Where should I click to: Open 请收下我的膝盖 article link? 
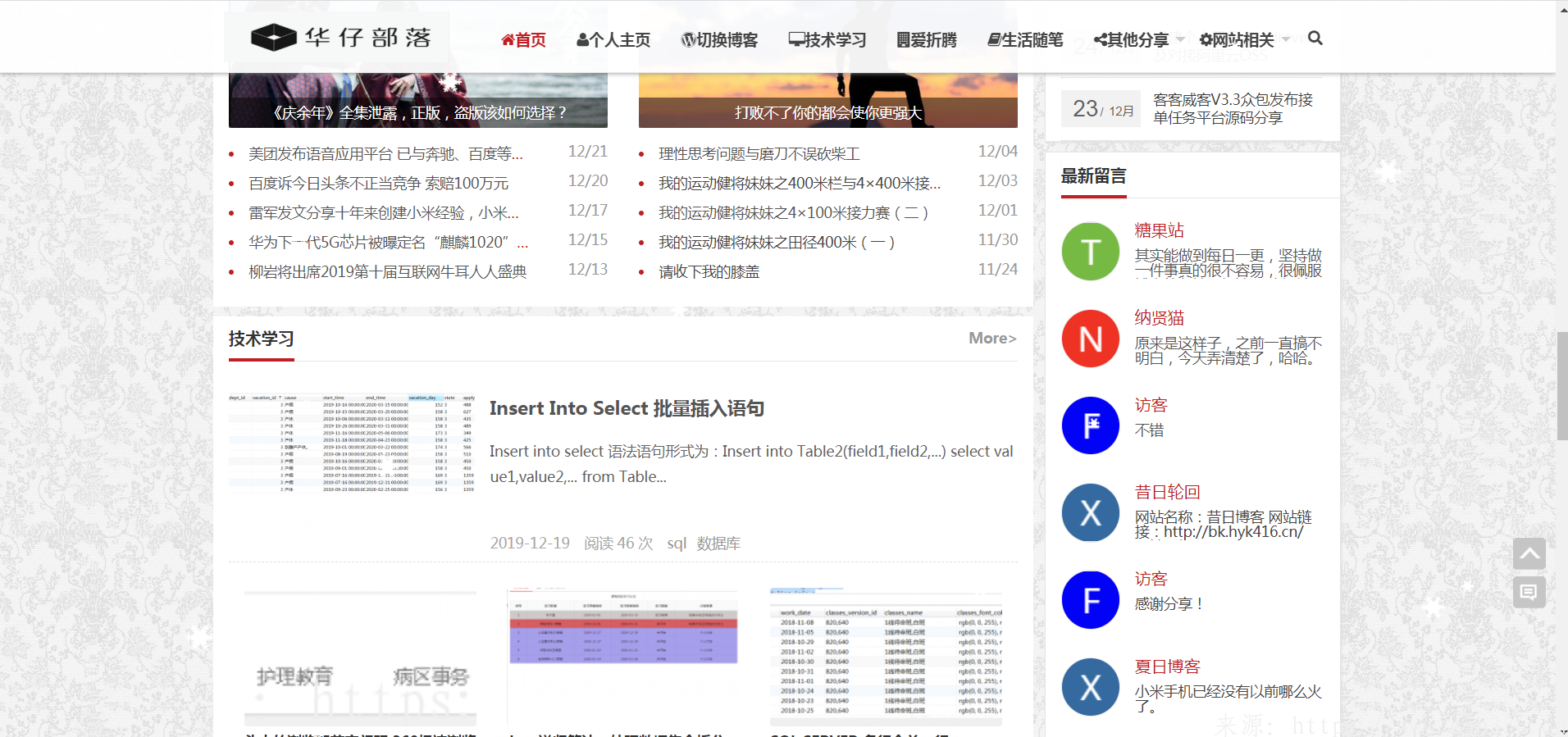tap(709, 272)
